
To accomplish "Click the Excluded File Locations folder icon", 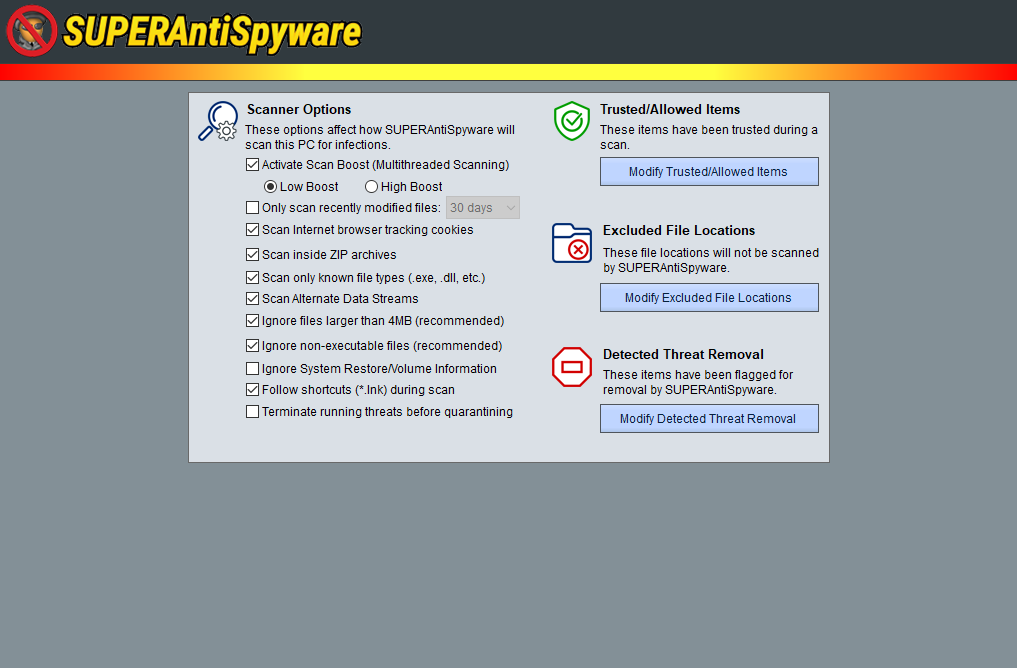I will coord(571,243).
